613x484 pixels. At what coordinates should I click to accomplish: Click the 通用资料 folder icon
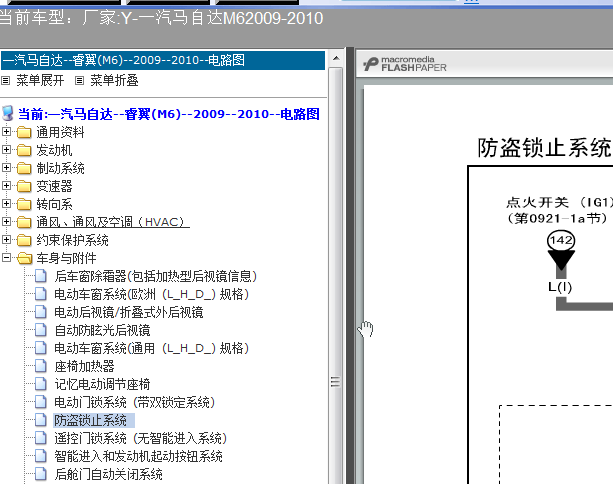pyautogui.click(x=24, y=132)
